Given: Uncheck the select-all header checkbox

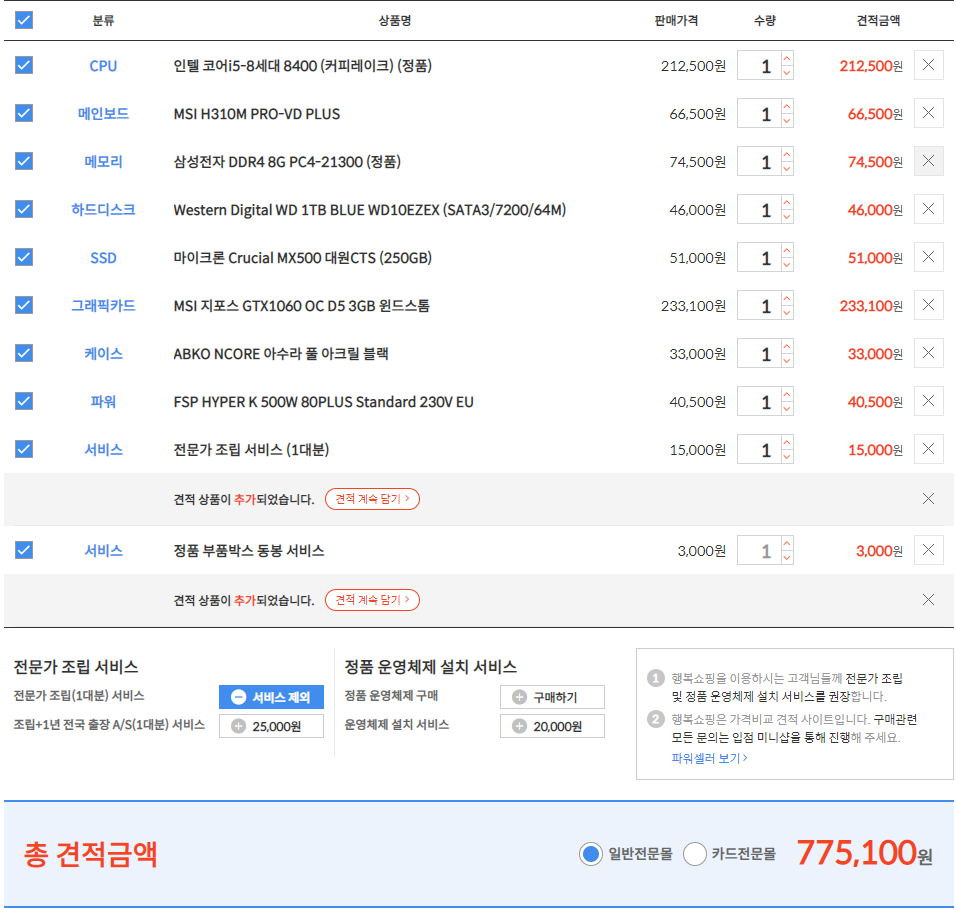Looking at the screenshot, I should click(24, 20).
